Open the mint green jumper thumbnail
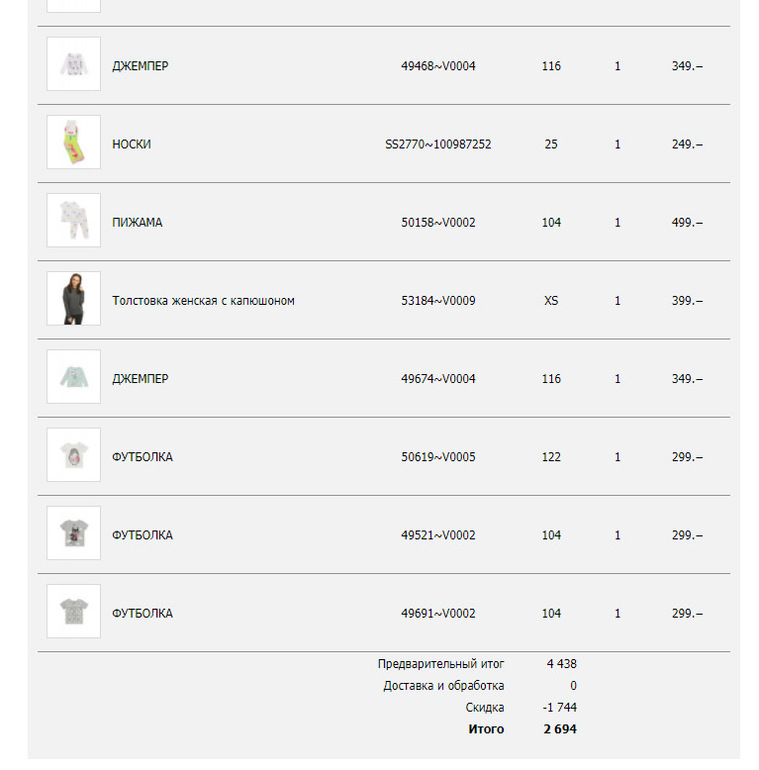This screenshot has height=770, width=759. pos(73,377)
